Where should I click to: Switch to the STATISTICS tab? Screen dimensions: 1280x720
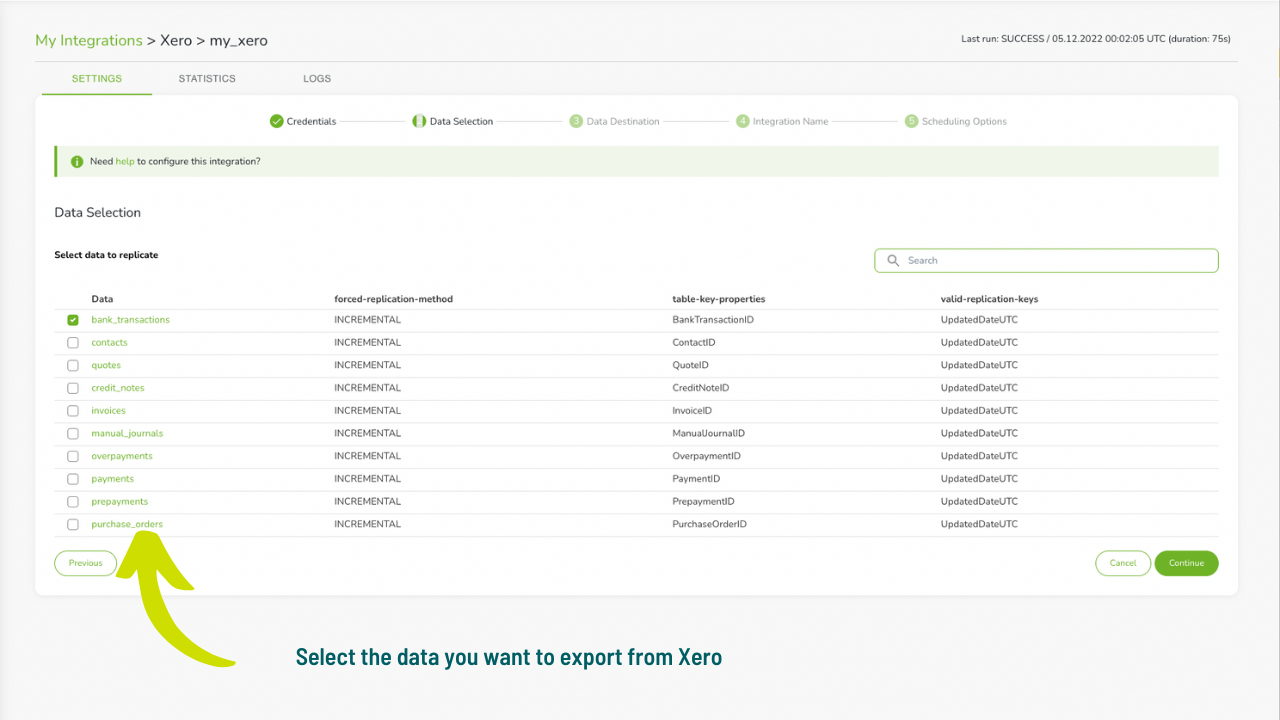click(207, 79)
